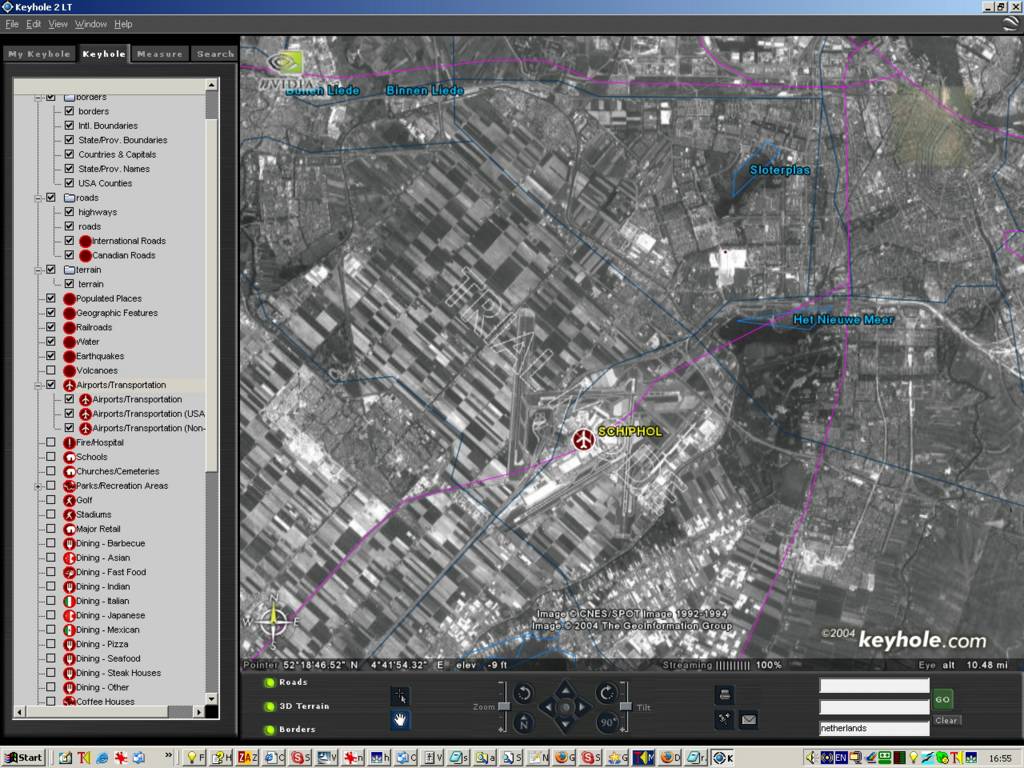
Task: Click layer list horizontal scroll right arrow
Action: click(x=199, y=712)
